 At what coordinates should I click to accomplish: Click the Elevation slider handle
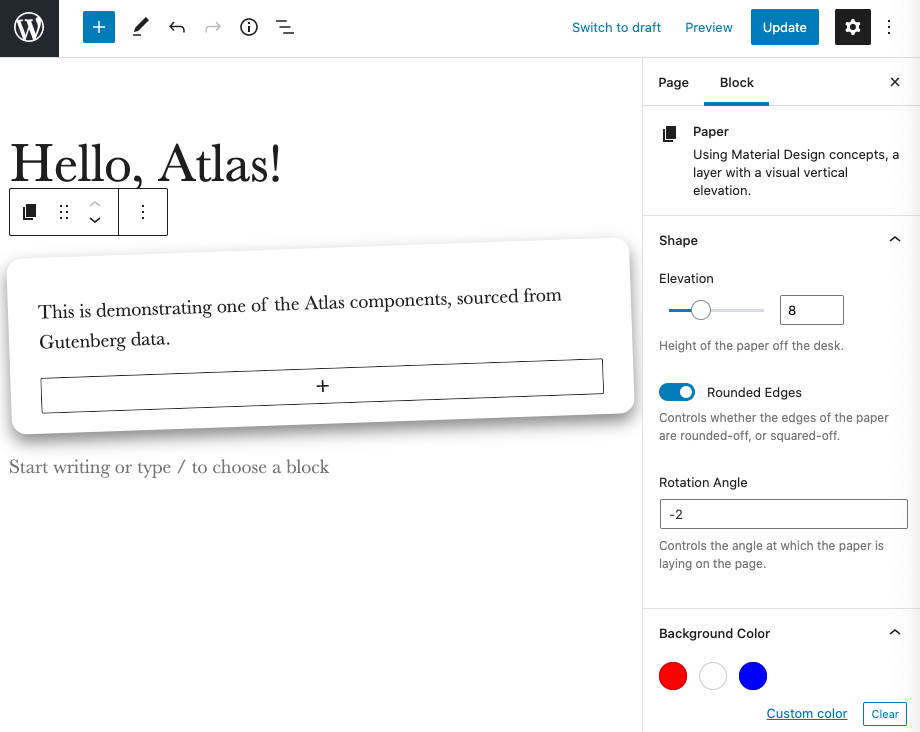pyautogui.click(x=701, y=311)
